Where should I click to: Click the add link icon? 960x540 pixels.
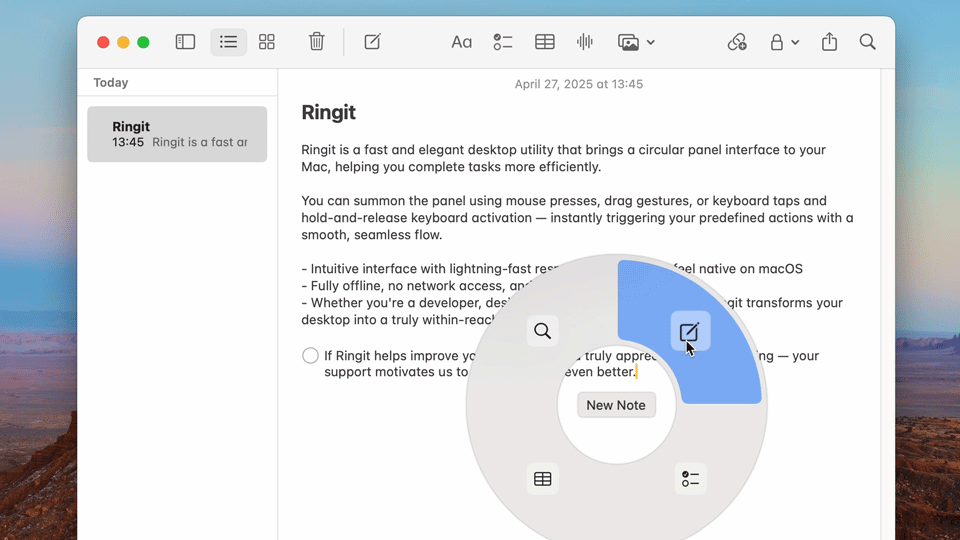coord(737,42)
